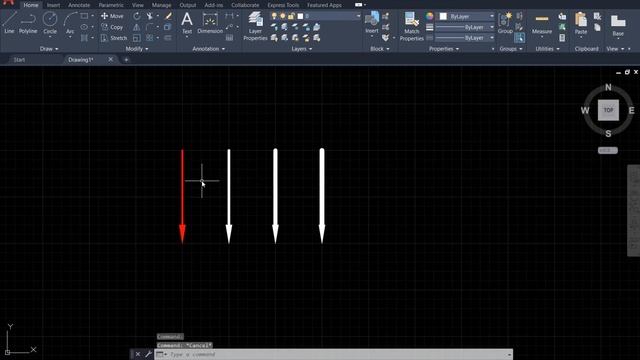The width and height of the screenshot is (640, 360).
Task: Activate the Copy command in Modify panel
Action: (112, 27)
